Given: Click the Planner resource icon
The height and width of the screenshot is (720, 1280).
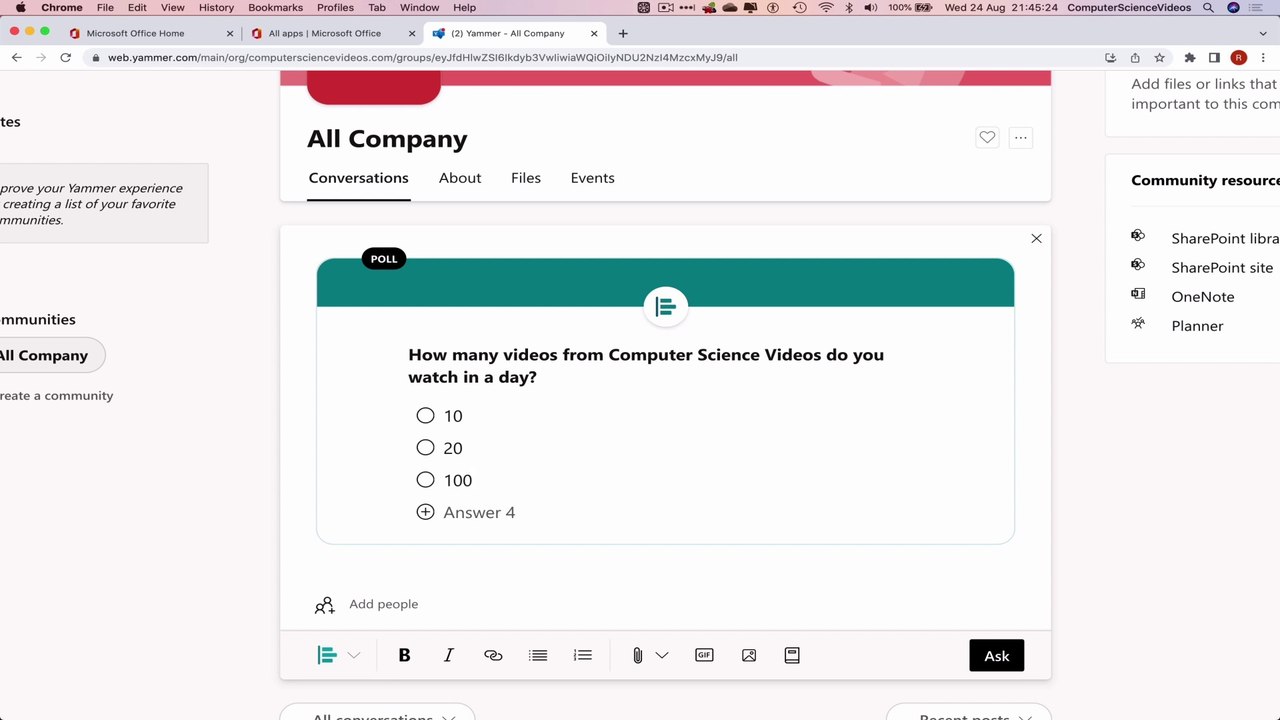Looking at the screenshot, I should point(1138,323).
